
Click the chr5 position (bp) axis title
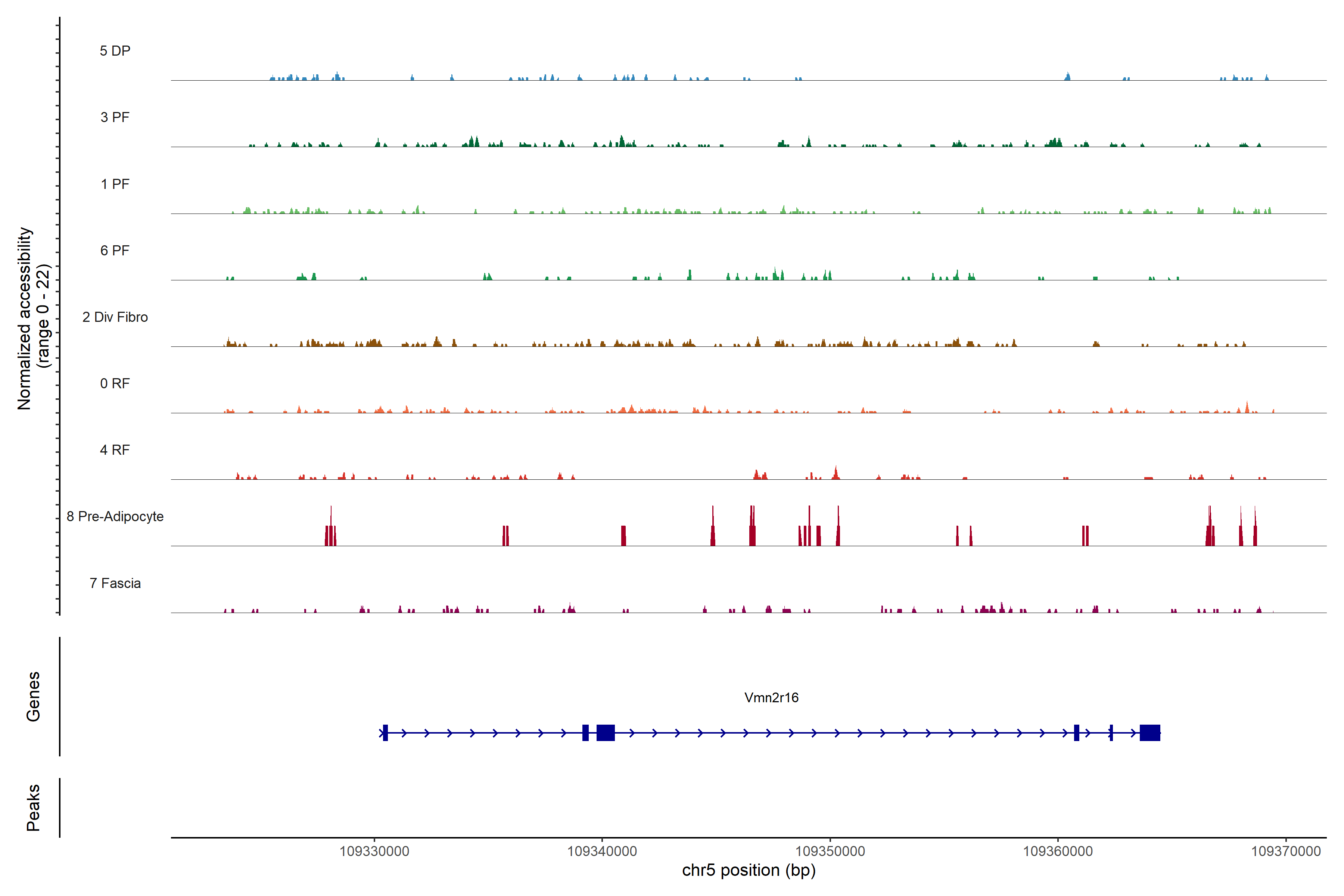tap(749, 870)
